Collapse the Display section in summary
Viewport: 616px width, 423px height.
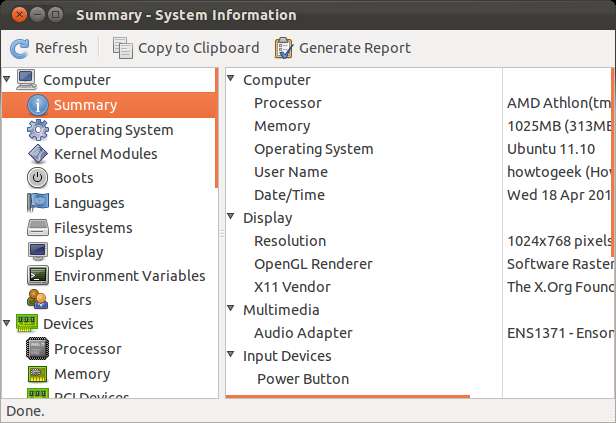click(232, 218)
